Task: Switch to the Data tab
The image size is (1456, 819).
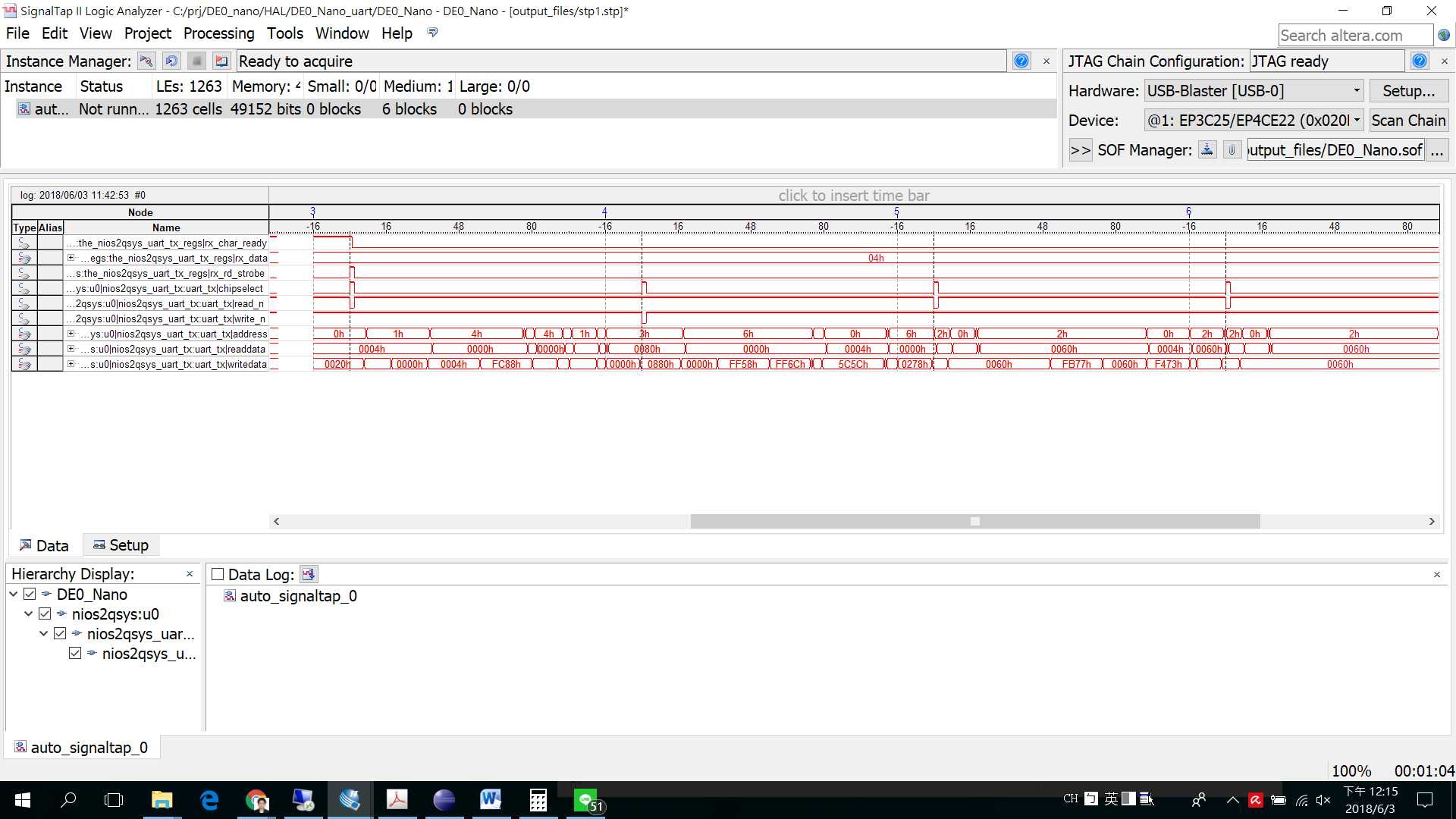Action: pos(44,545)
